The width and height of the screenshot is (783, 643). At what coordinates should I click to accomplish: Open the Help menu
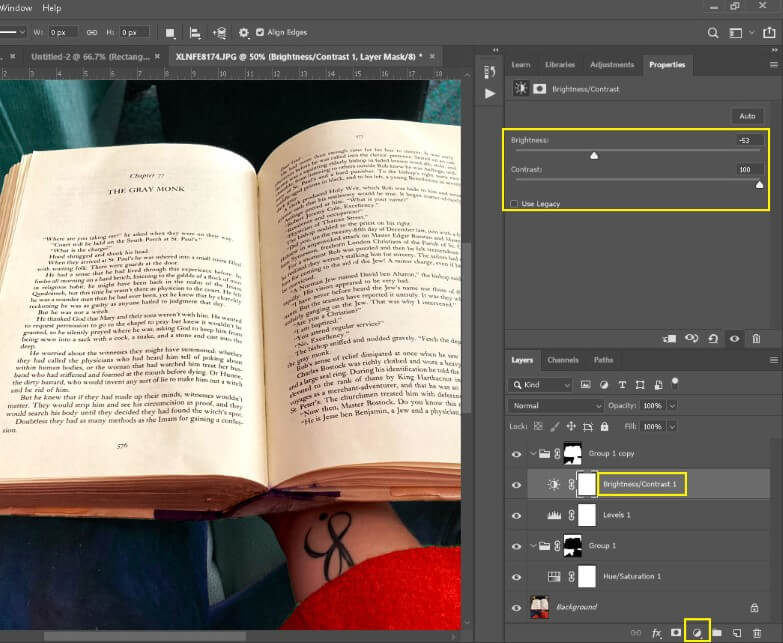pyautogui.click(x=51, y=8)
